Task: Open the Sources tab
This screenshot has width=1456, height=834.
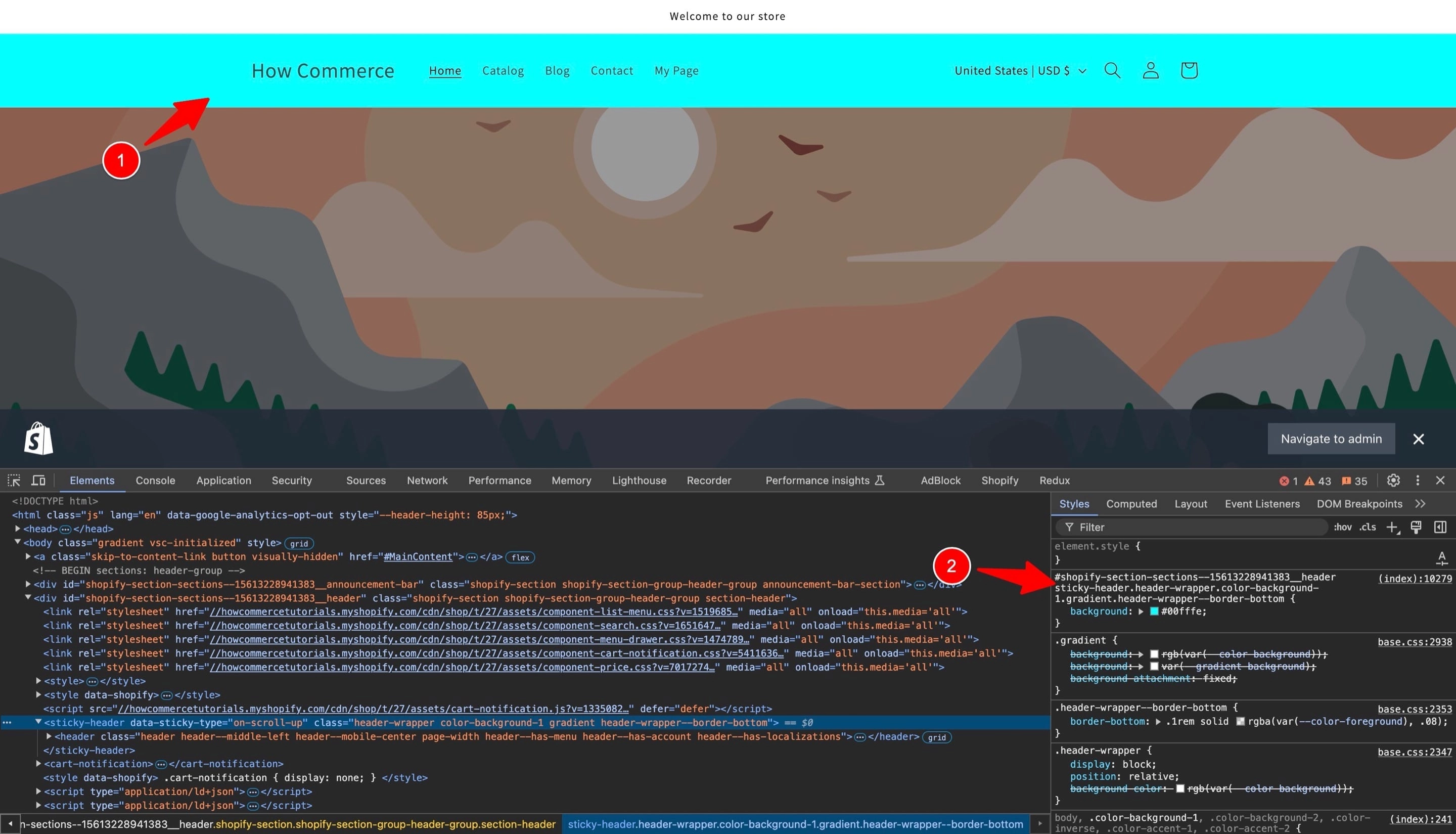Action: [366, 480]
